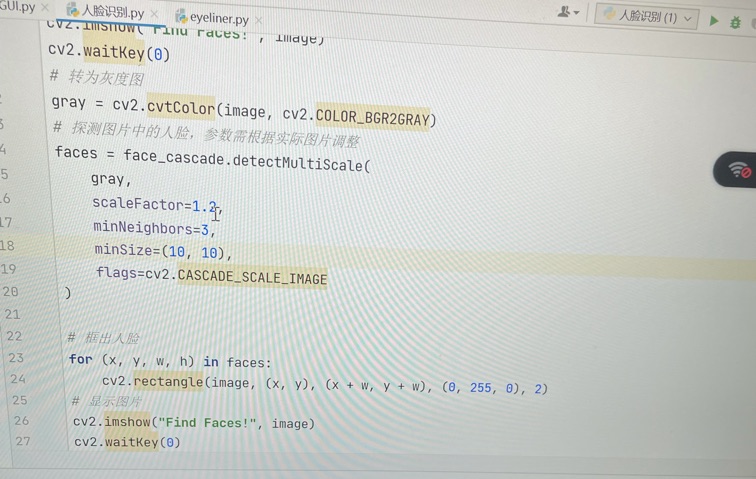756x479 pixels.
Task: Click the comment # 显示图片
Action: click(107, 401)
